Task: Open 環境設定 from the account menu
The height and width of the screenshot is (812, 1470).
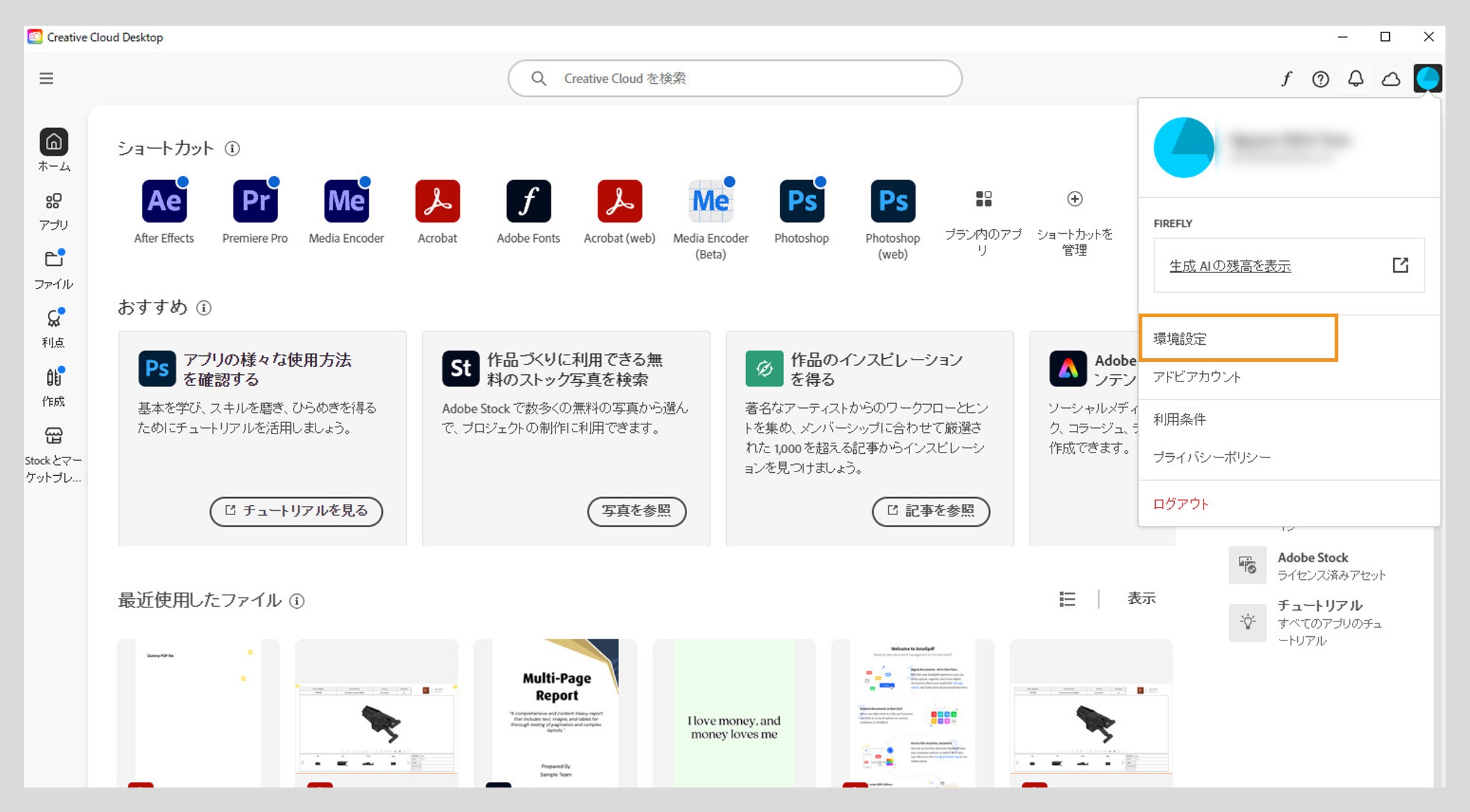Action: pos(1179,339)
